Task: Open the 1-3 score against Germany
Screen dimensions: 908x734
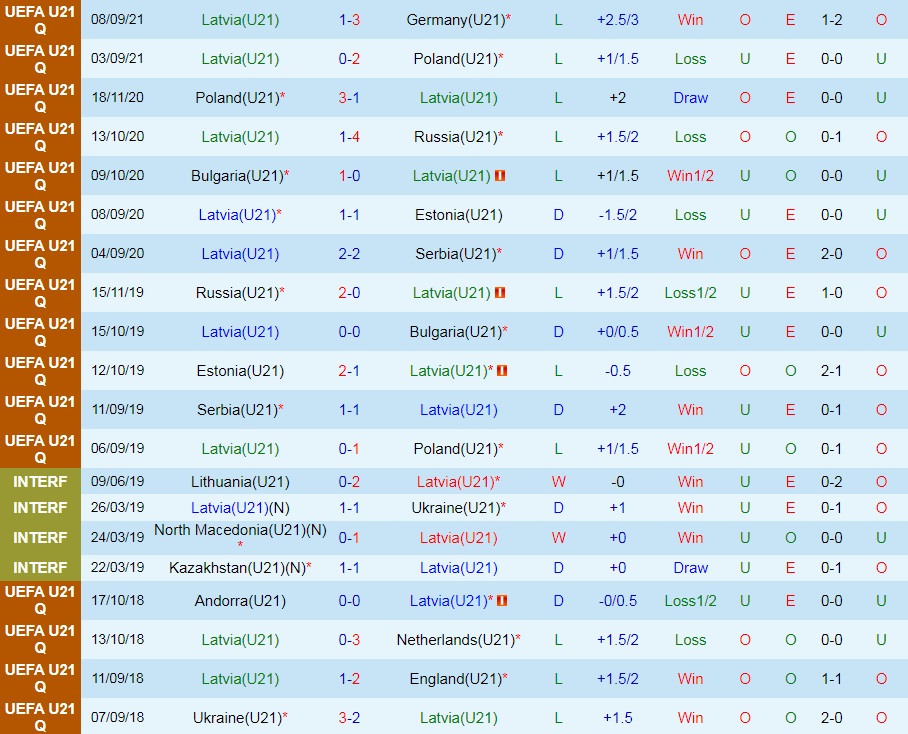Action: [x=349, y=20]
